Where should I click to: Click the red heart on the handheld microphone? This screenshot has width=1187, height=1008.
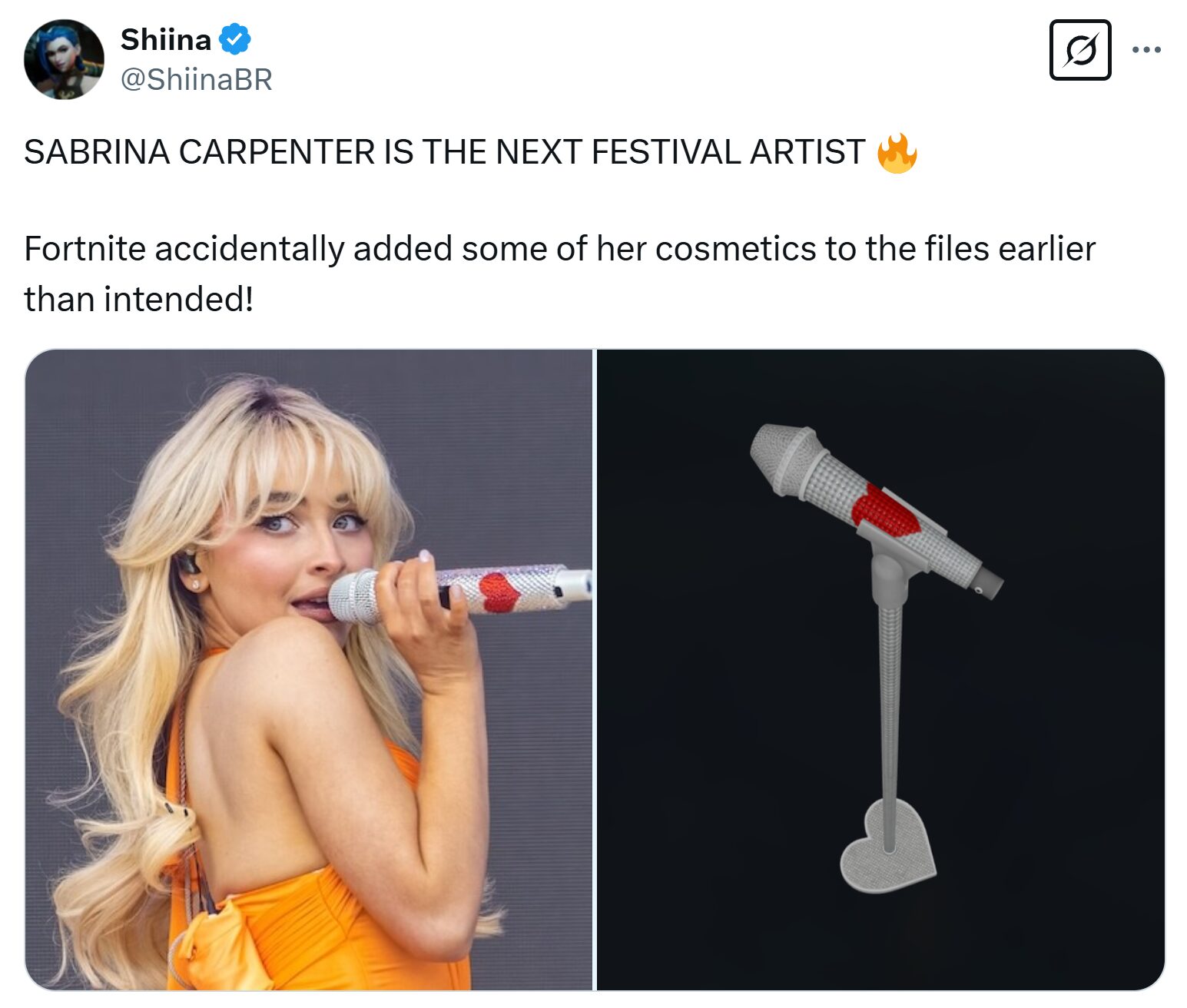click(499, 592)
